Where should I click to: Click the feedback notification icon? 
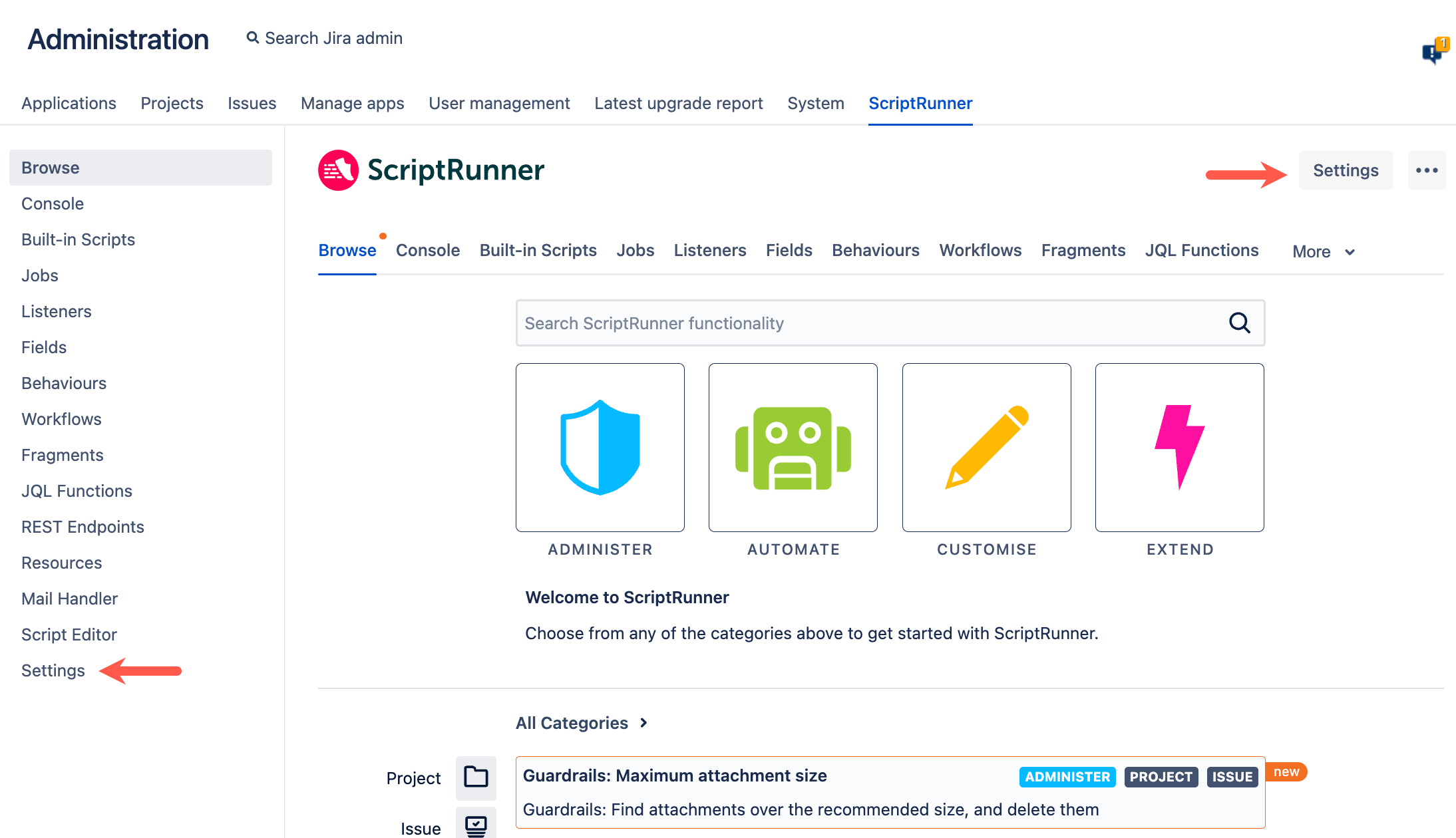(1434, 51)
